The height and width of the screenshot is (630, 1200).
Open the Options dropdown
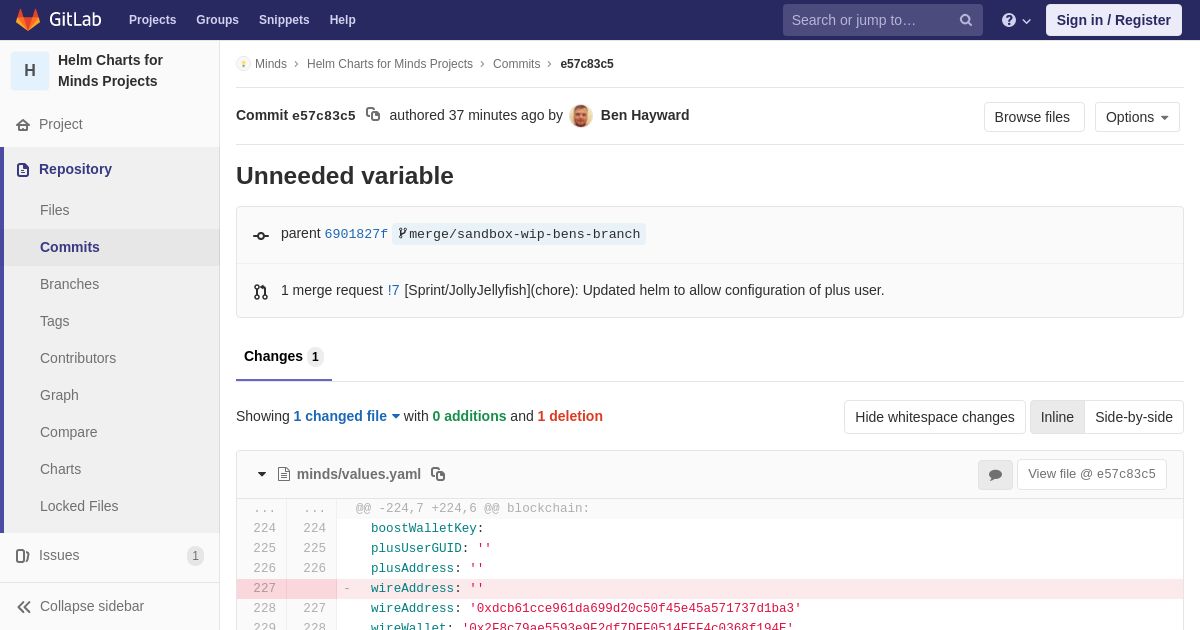1137,117
